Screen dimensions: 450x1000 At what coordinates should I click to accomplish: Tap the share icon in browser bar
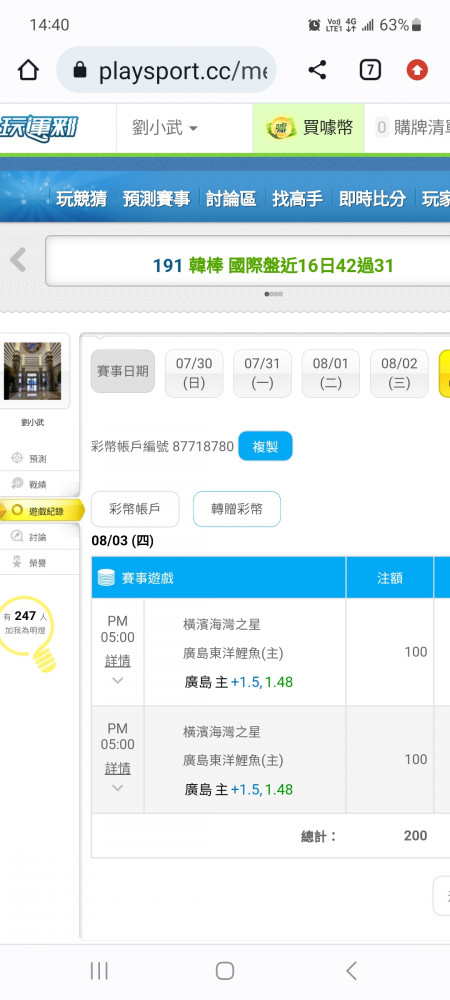pos(317,70)
